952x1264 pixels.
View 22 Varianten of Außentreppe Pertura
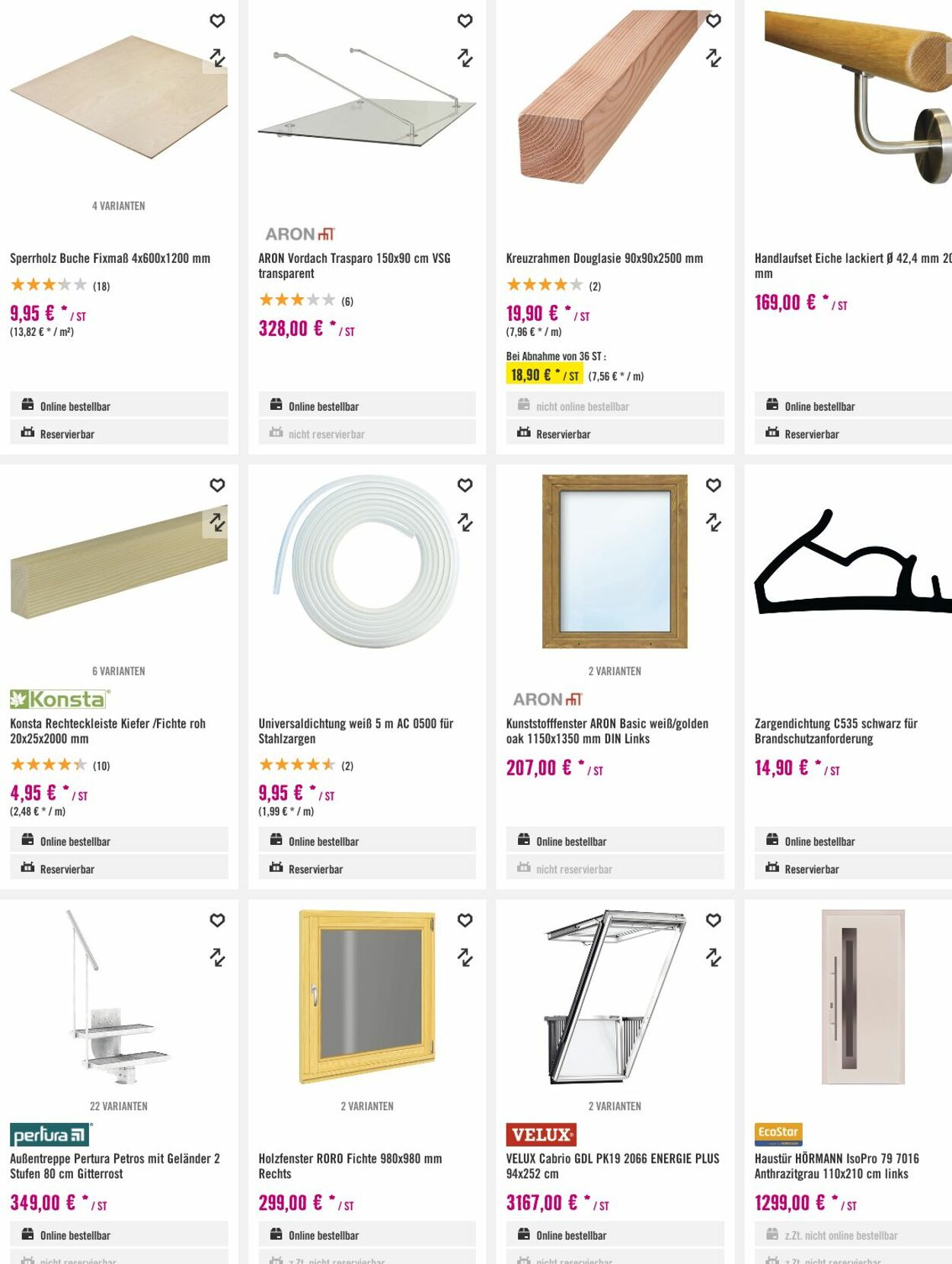pos(119,1106)
